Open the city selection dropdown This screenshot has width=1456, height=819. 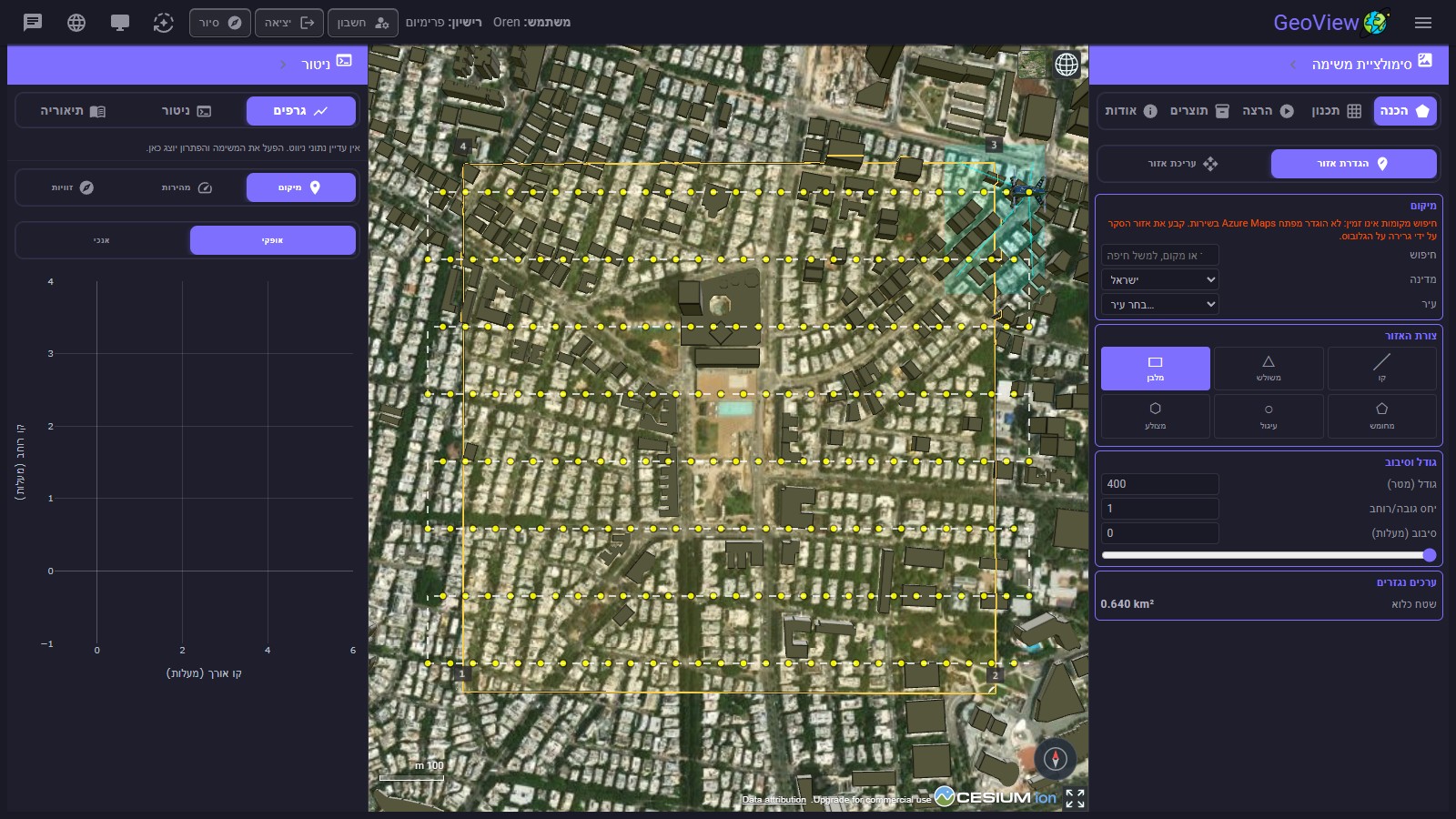coord(1160,304)
